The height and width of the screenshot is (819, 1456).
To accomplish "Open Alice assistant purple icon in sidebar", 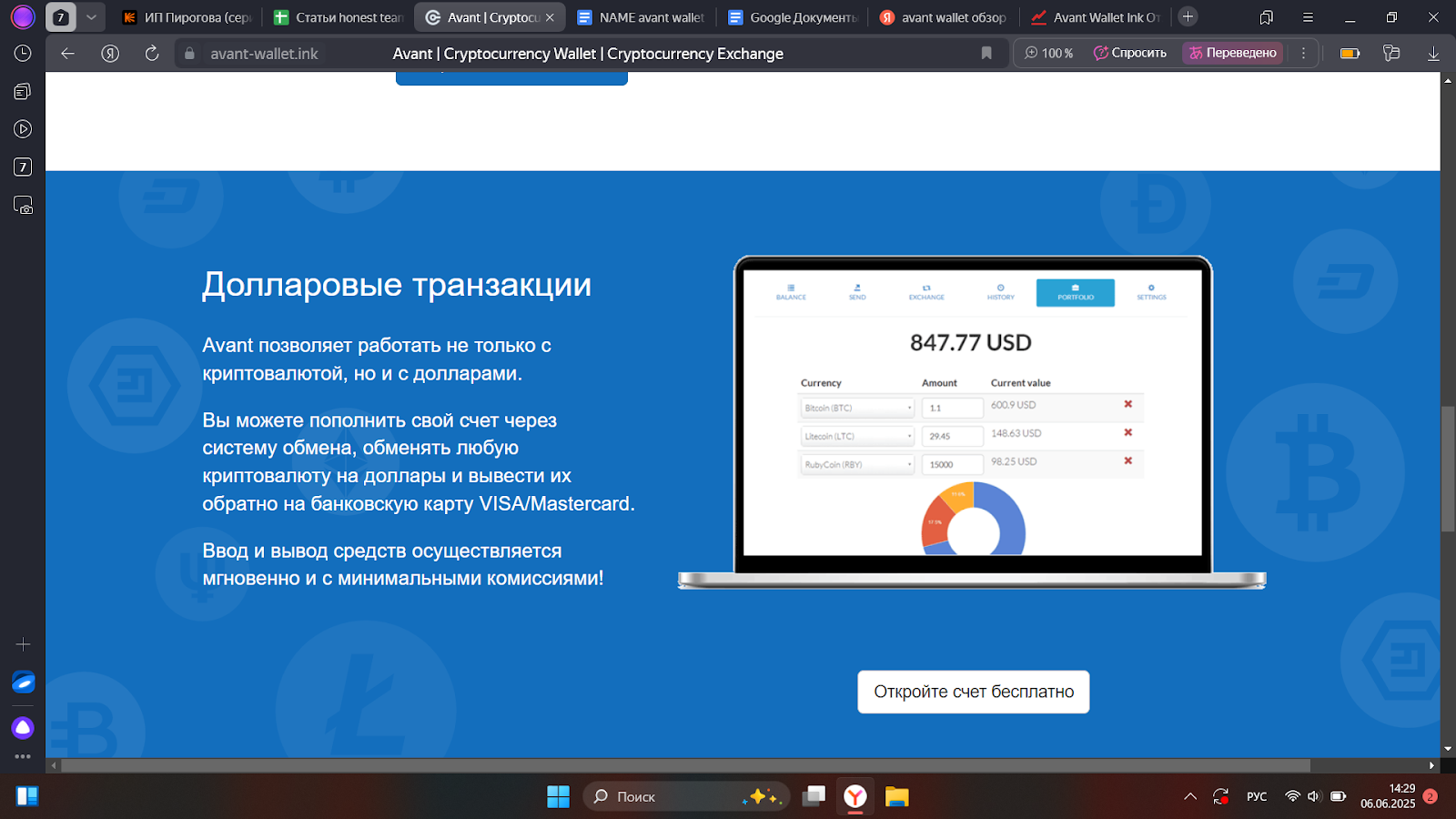I will [x=23, y=728].
